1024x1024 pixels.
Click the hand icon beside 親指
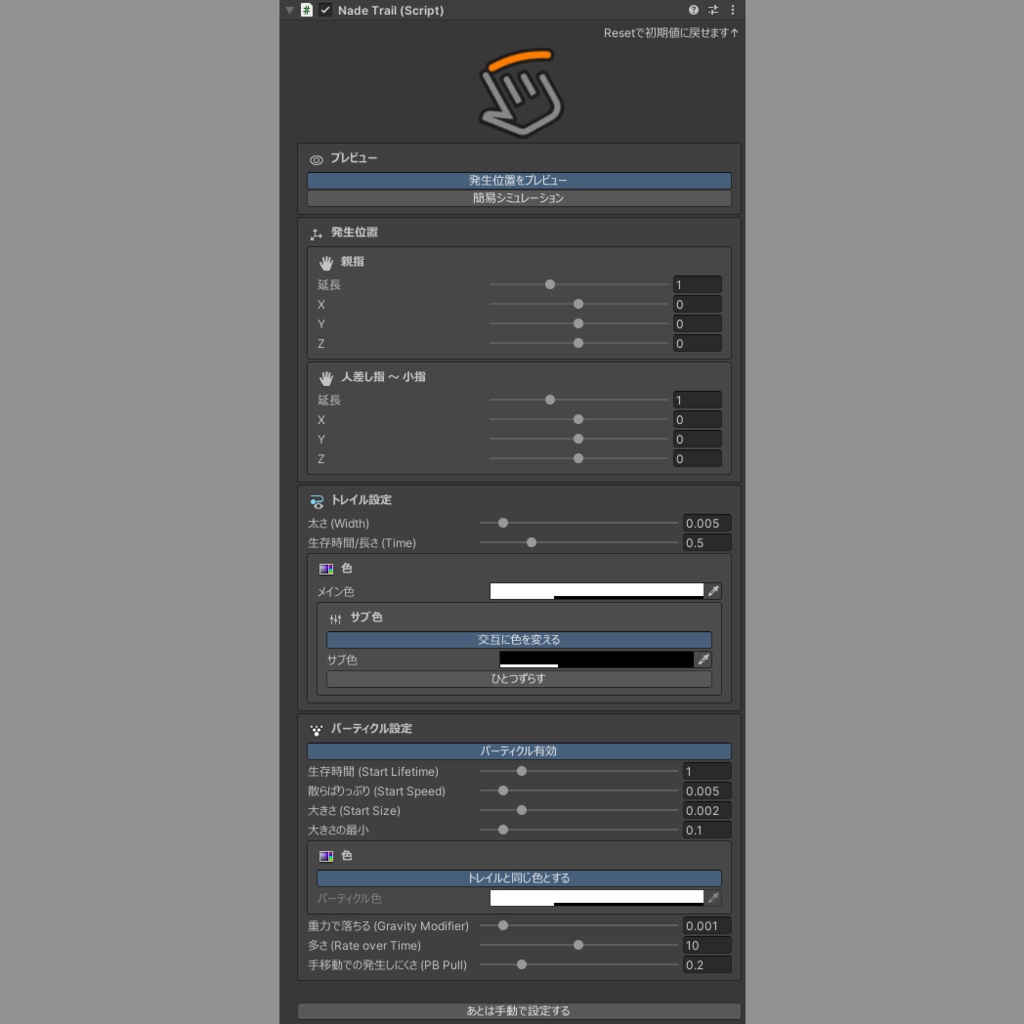(x=326, y=263)
